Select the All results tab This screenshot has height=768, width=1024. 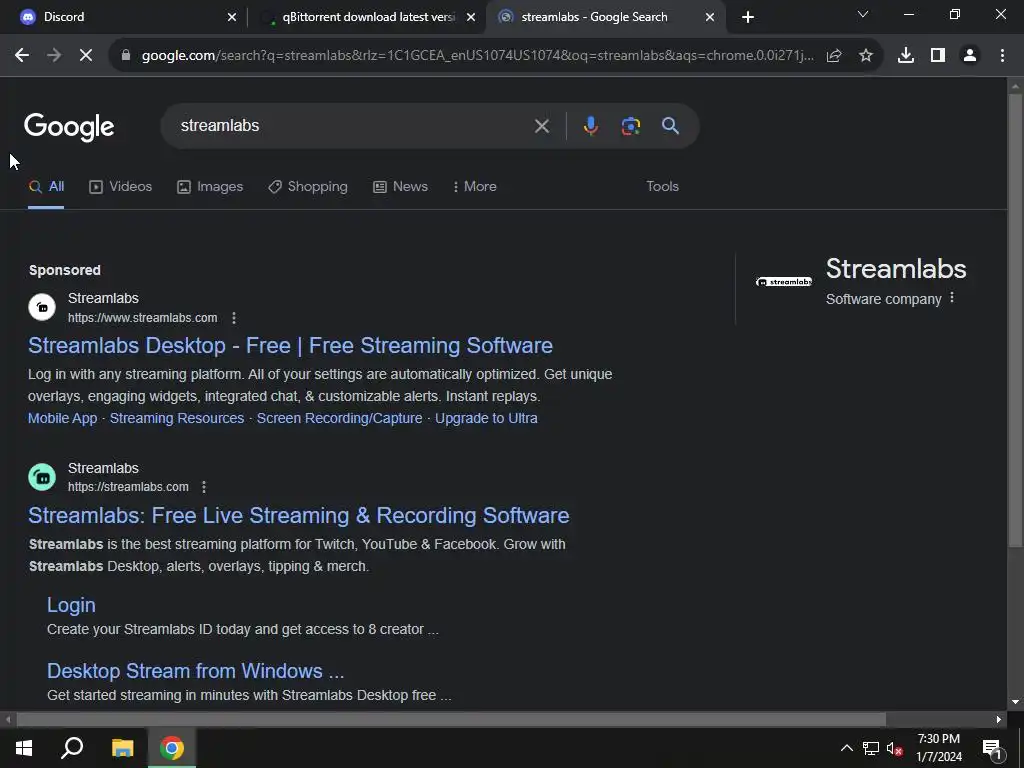pos(46,187)
